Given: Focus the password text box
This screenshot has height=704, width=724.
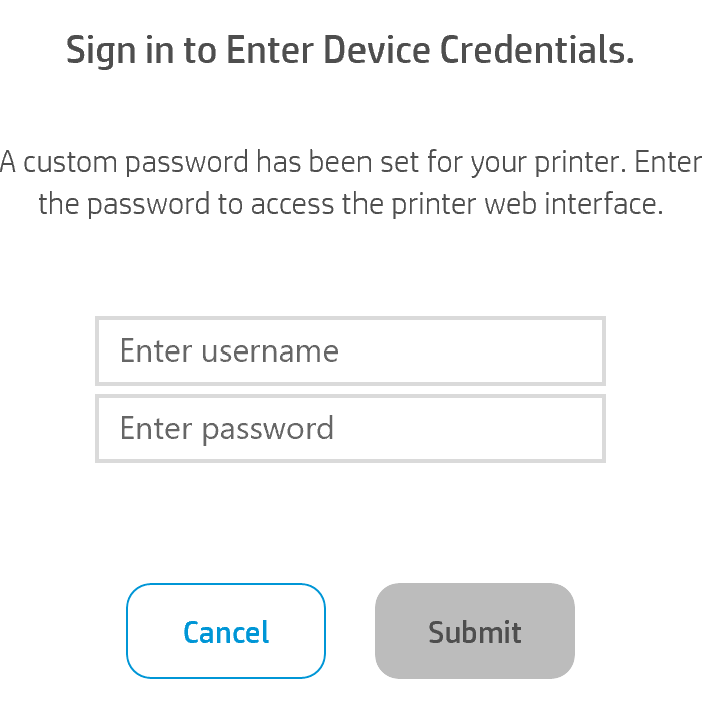Looking at the screenshot, I should point(350,429).
